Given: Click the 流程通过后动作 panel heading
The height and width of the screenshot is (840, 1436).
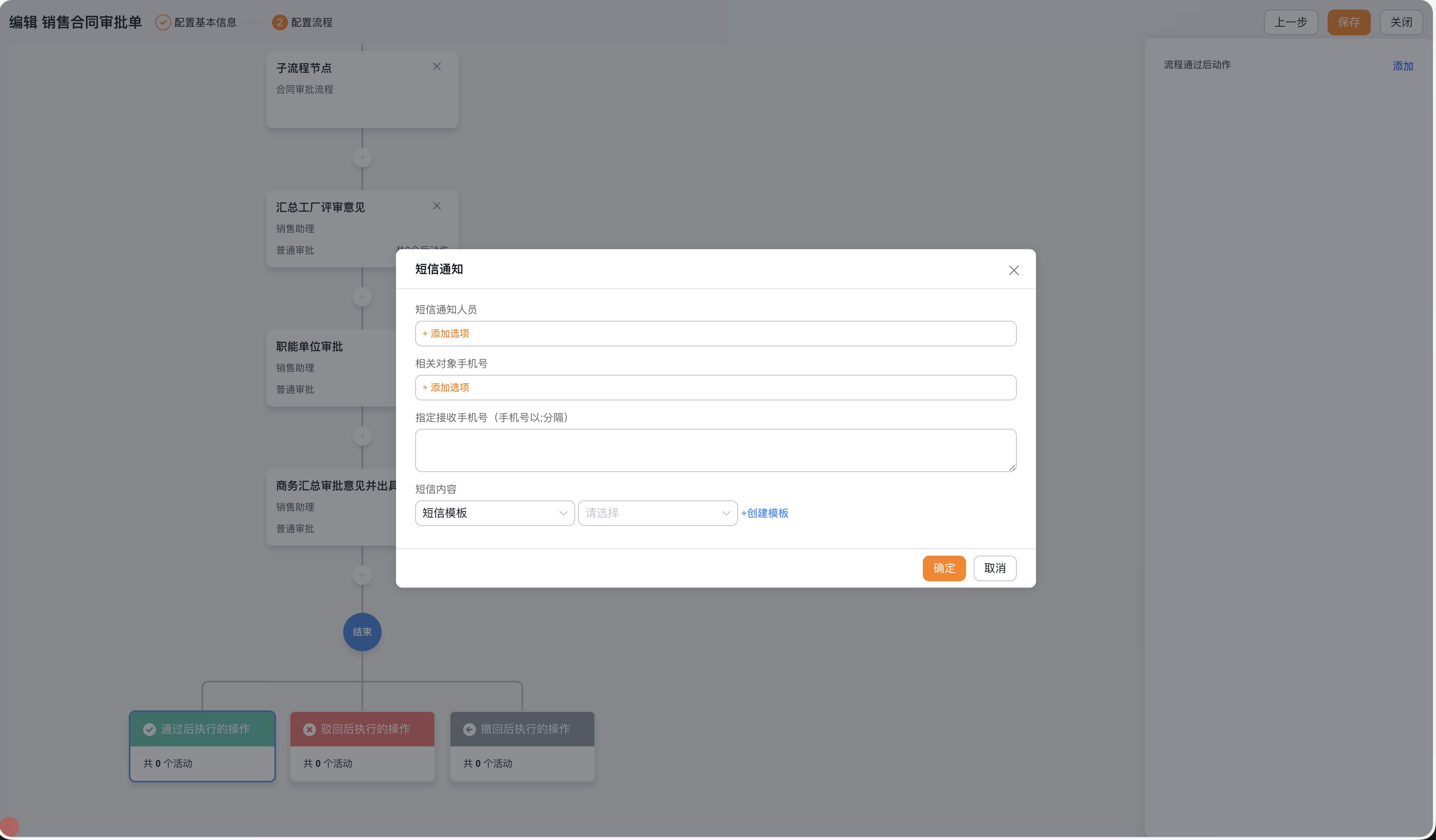Looking at the screenshot, I should click(x=1197, y=65).
